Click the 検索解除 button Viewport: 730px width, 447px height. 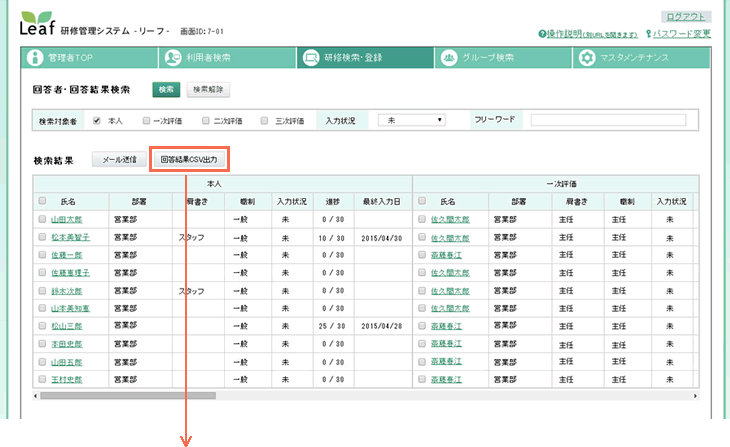coord(208,89)
